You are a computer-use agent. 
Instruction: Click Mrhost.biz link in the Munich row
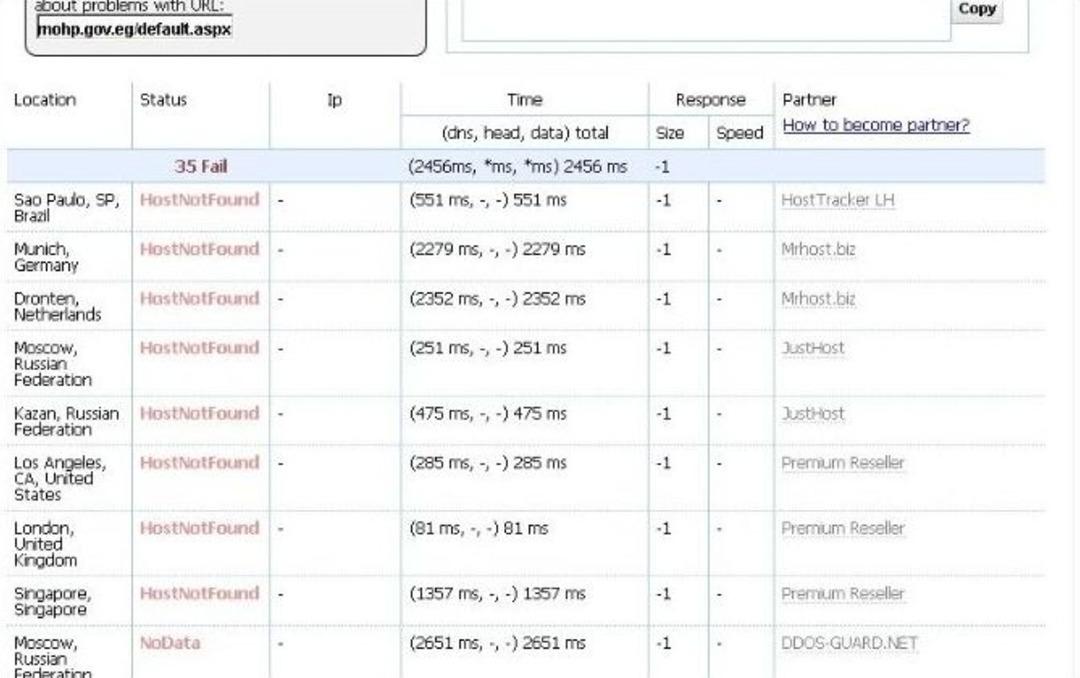(x=818, y=249)
